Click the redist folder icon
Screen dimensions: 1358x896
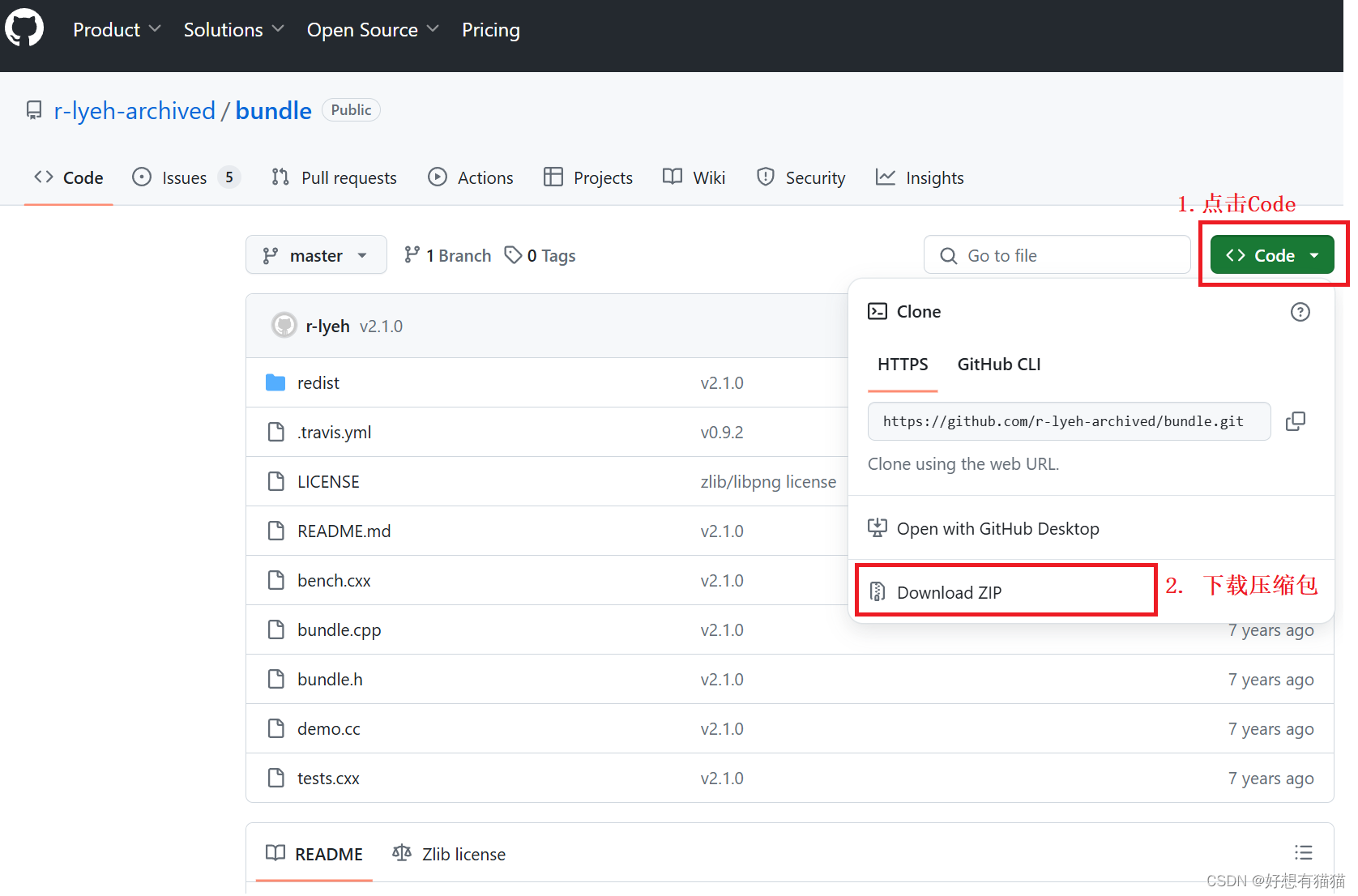pos(275,382)
